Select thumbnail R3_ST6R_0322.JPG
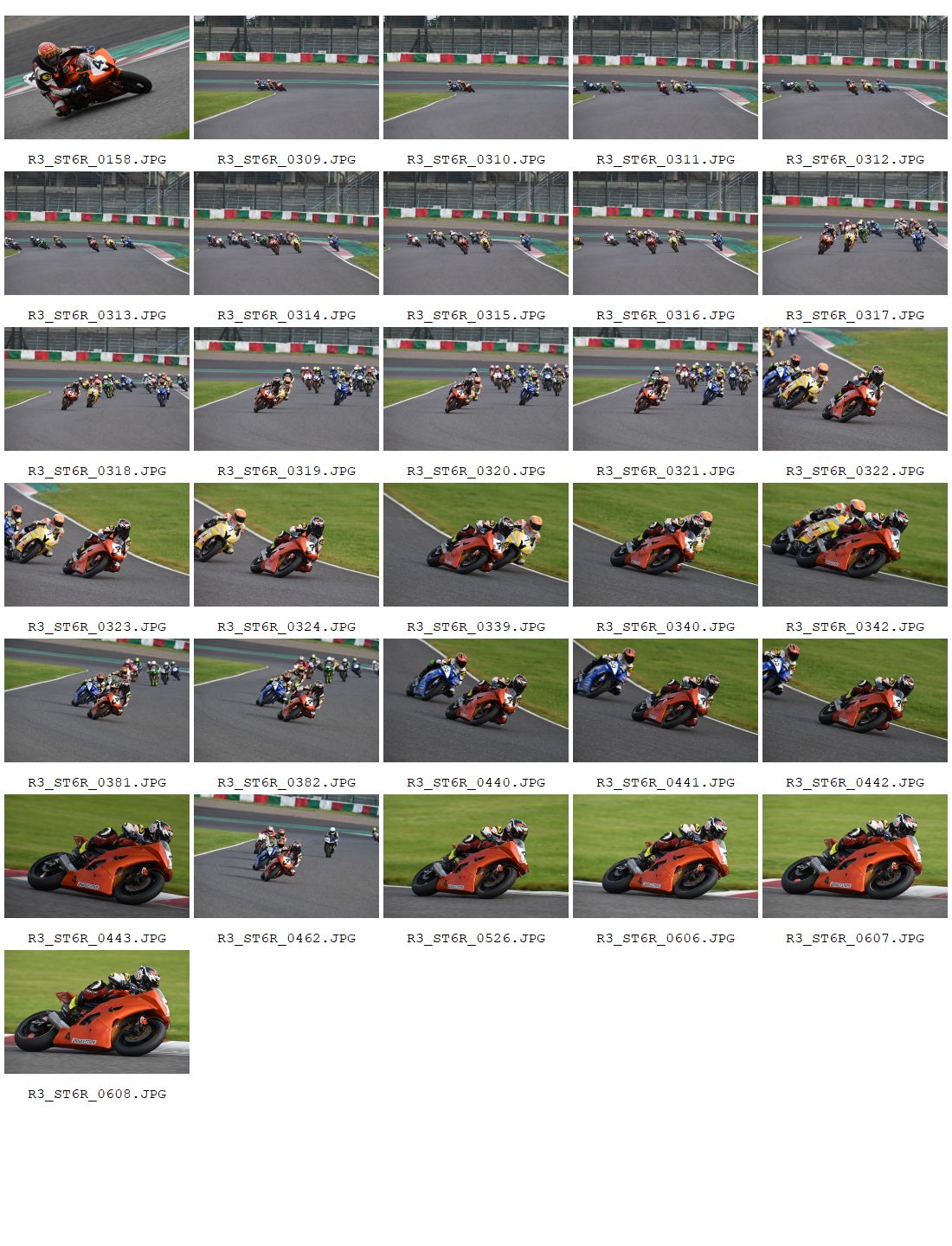Image resolution: width=952 pixels, height=1246 pixels. tap(855, 389)
